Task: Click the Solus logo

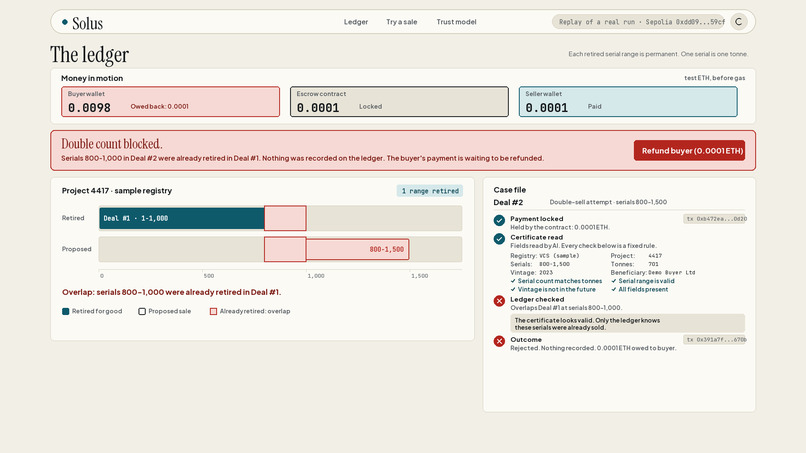Action: (x=82, y=23)
